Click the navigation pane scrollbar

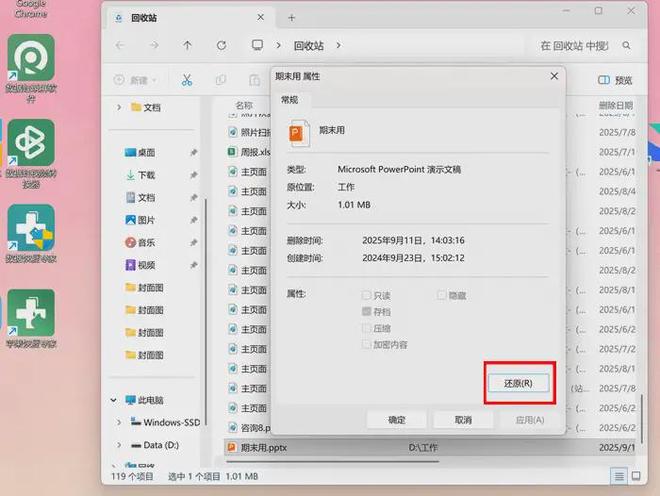point(206,312)
